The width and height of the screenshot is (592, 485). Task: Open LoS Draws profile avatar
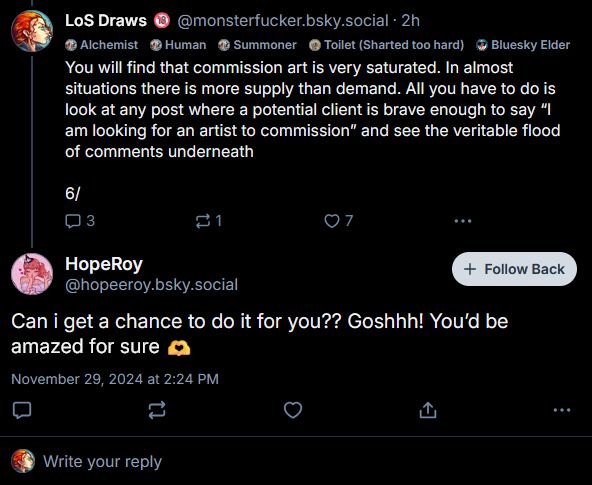click(32, 31)
